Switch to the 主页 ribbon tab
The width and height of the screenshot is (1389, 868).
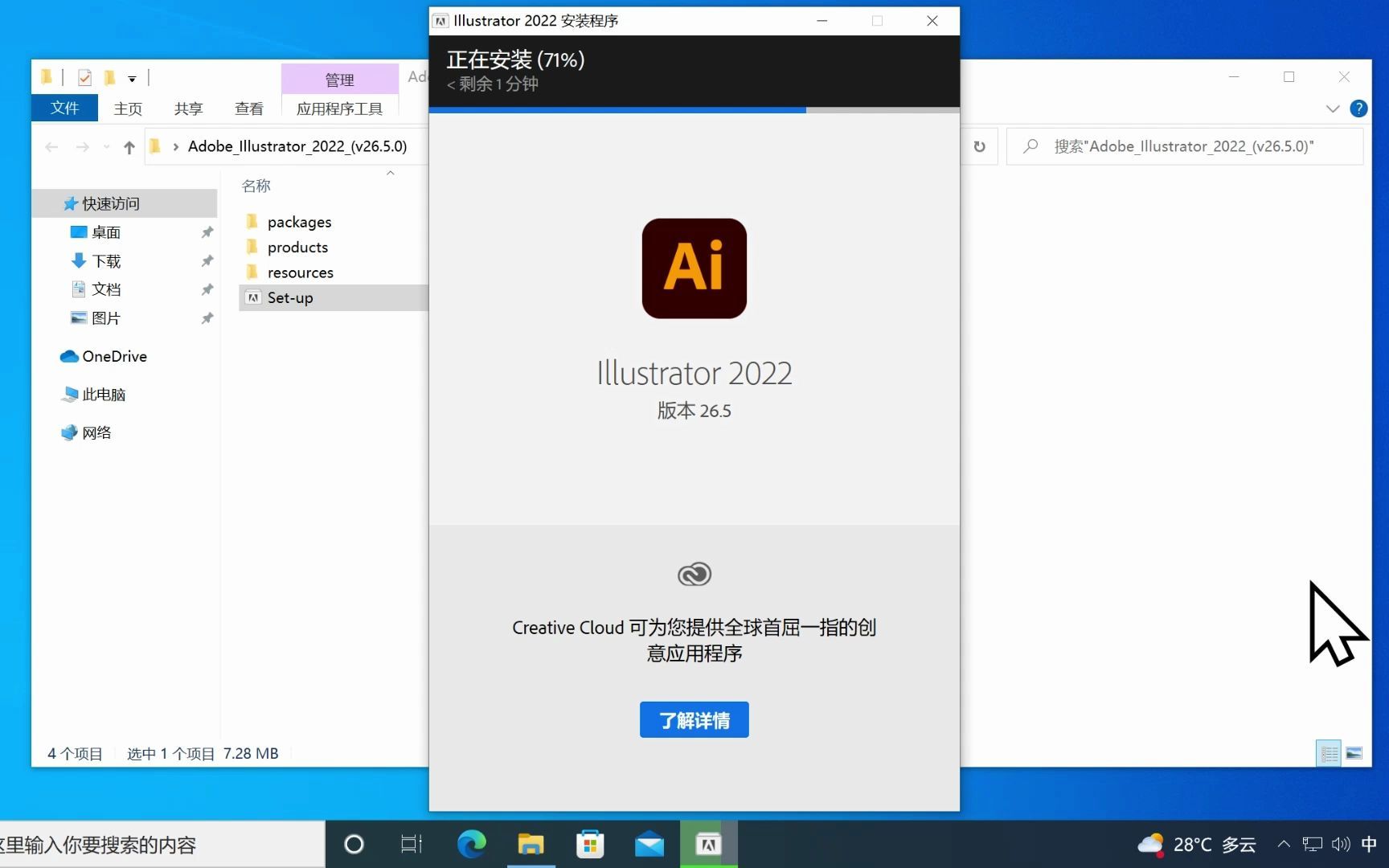128,108
